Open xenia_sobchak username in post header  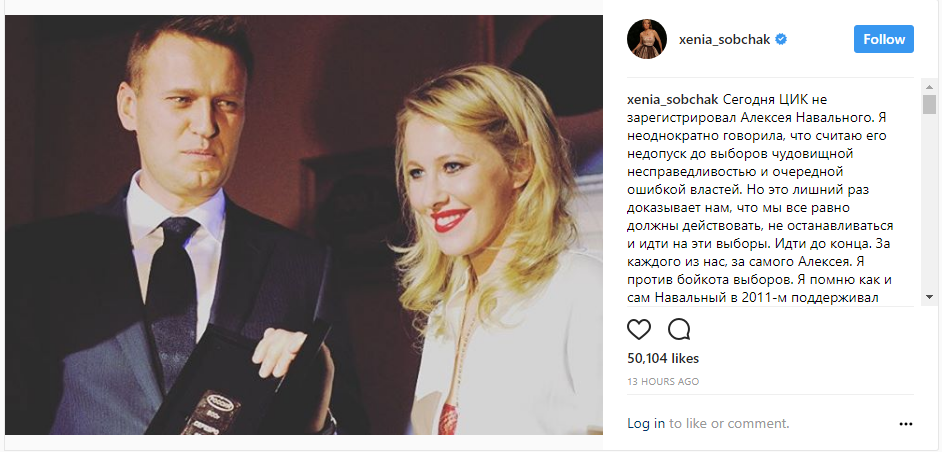point(722,40)
